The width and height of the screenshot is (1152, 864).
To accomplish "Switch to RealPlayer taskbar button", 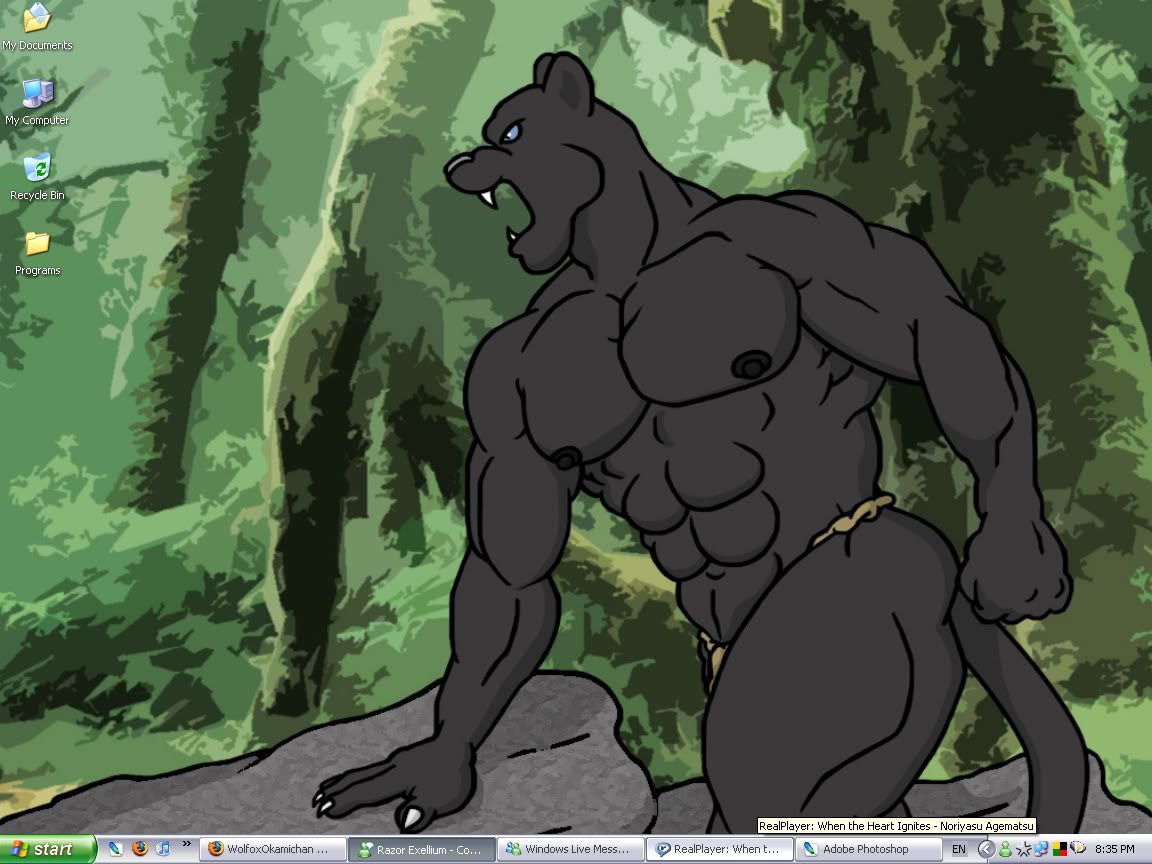I will pos(720,849).
